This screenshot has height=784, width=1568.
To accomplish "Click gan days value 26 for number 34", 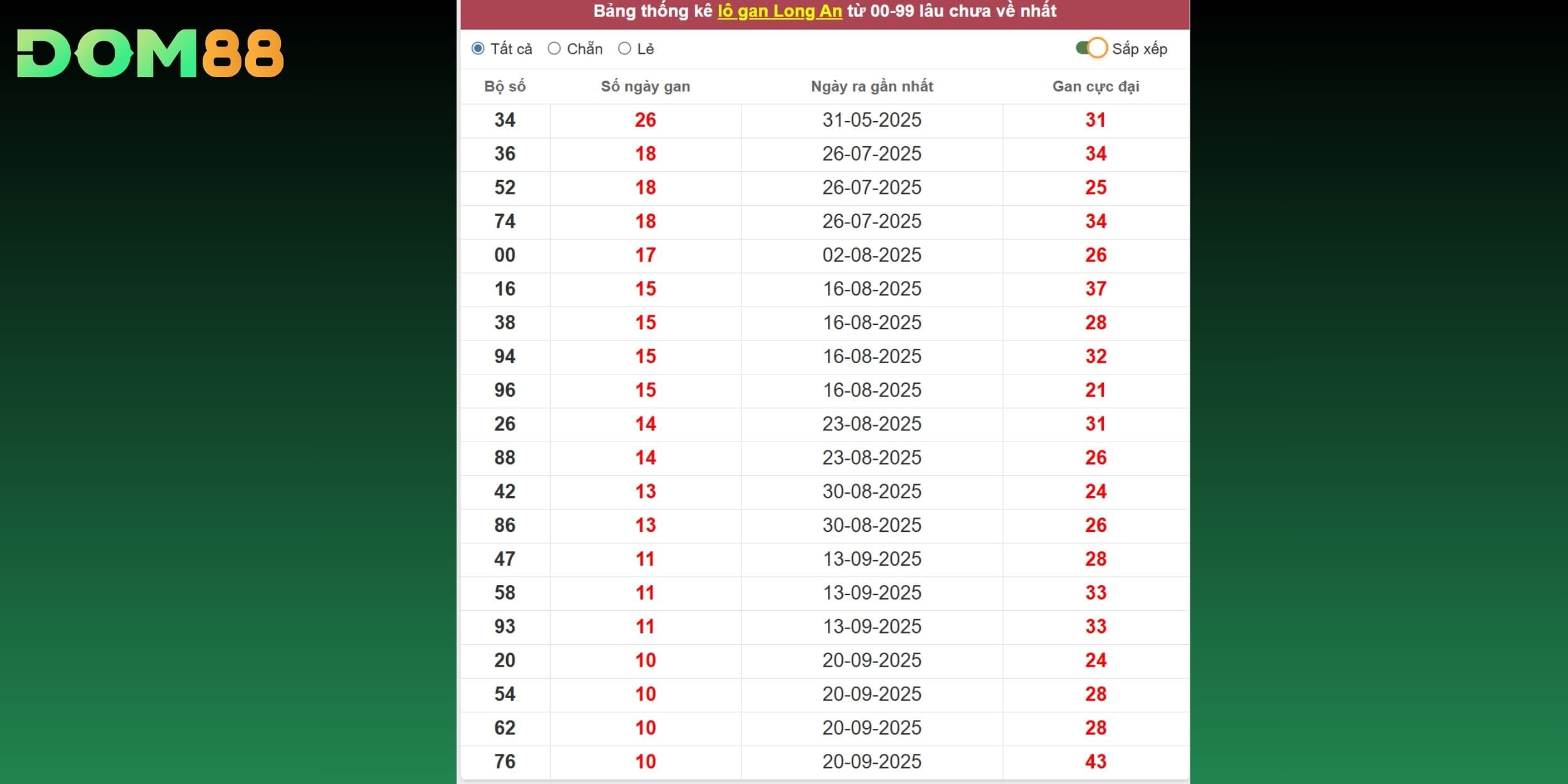I will tap(645, 120).
